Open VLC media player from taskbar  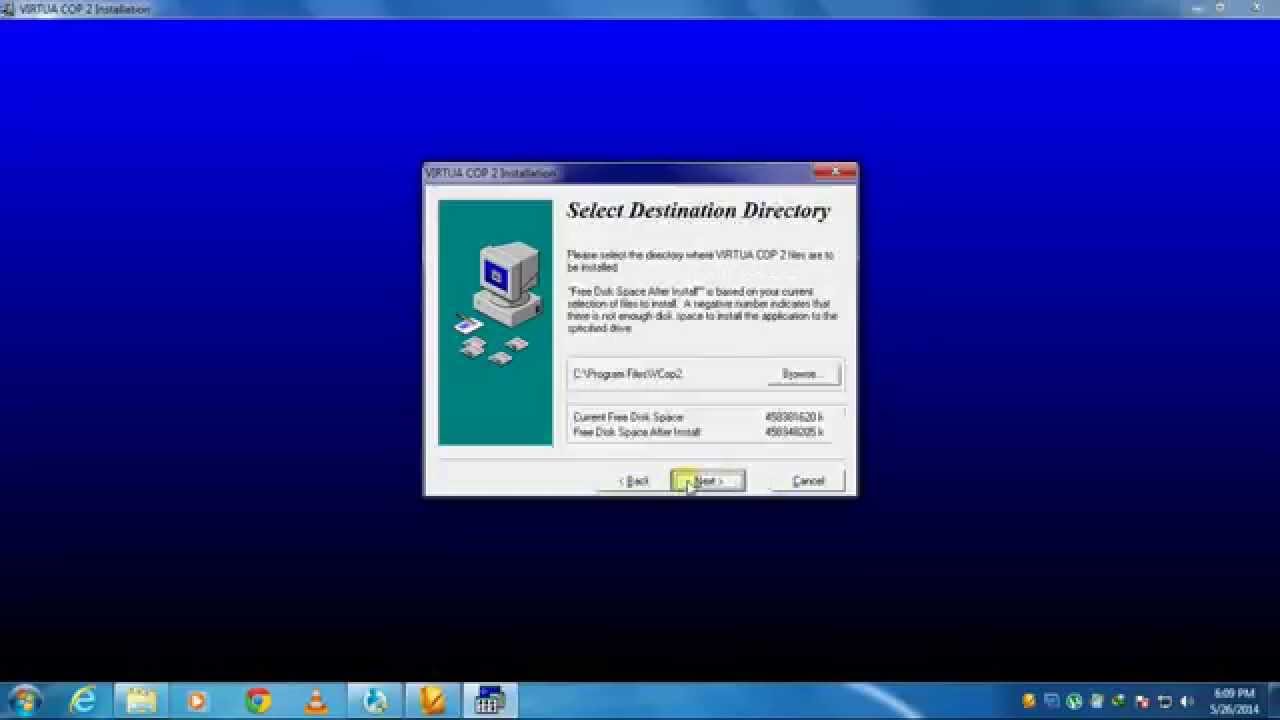316,701
